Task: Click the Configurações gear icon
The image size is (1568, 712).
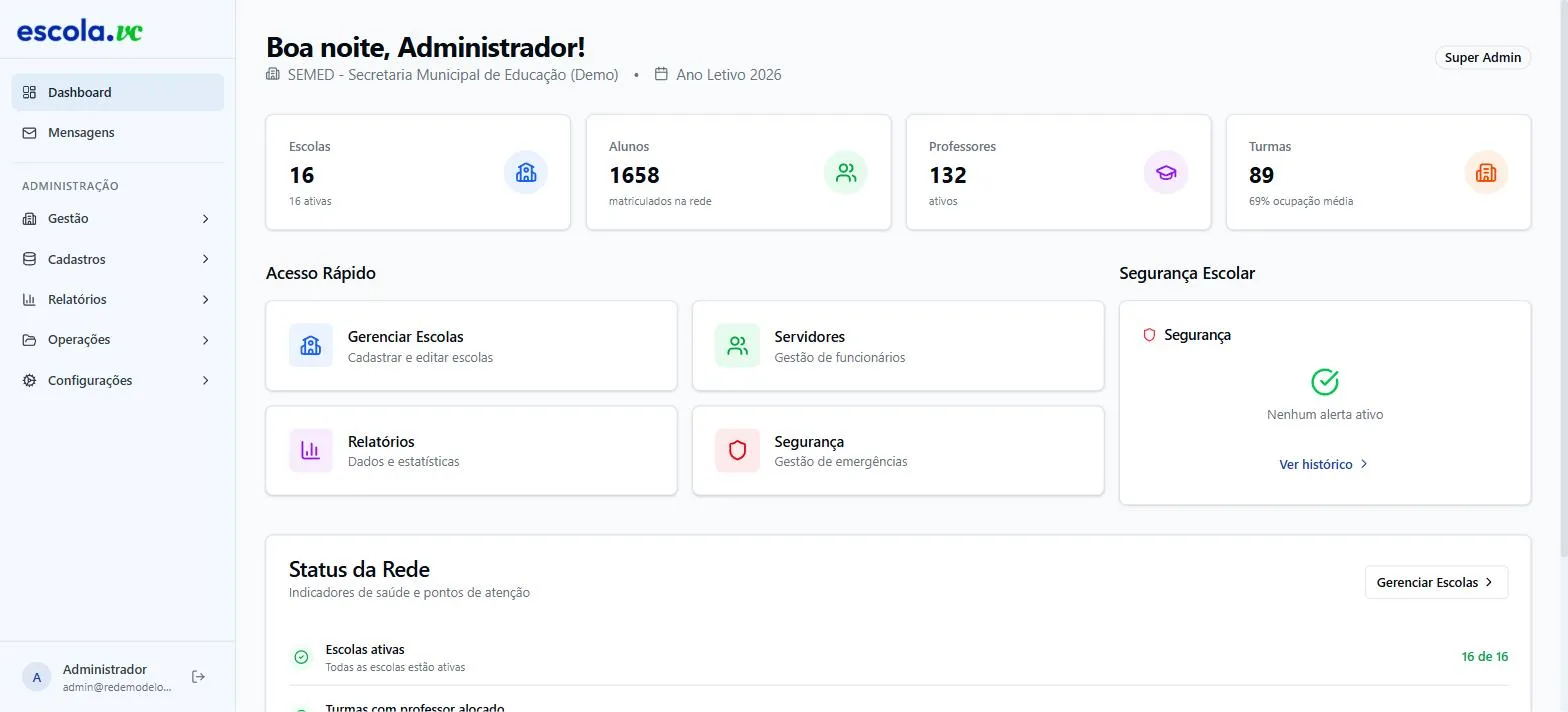Action: click(29, 380)
